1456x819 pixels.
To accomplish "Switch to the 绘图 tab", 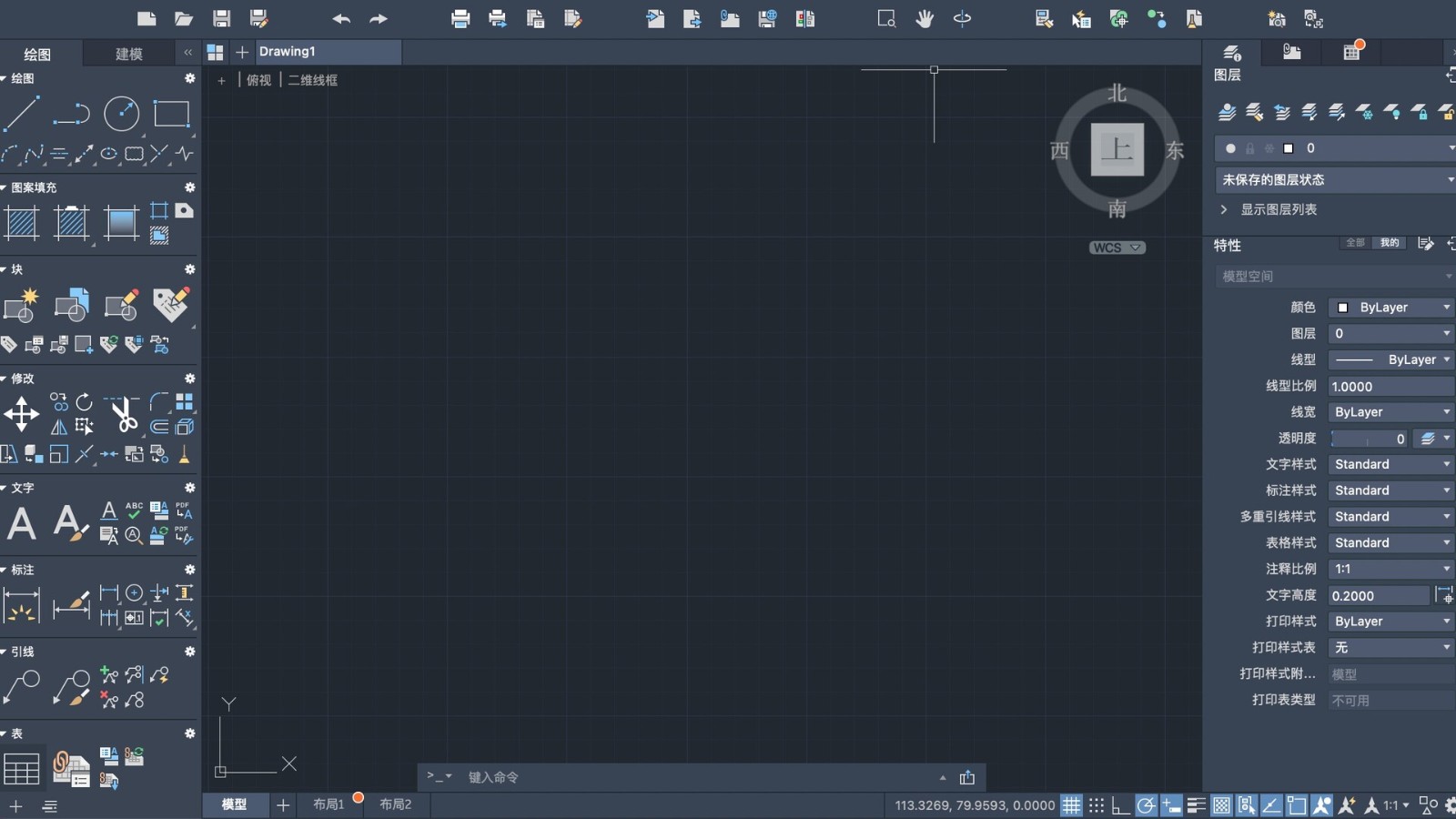I will coord(37,54).
